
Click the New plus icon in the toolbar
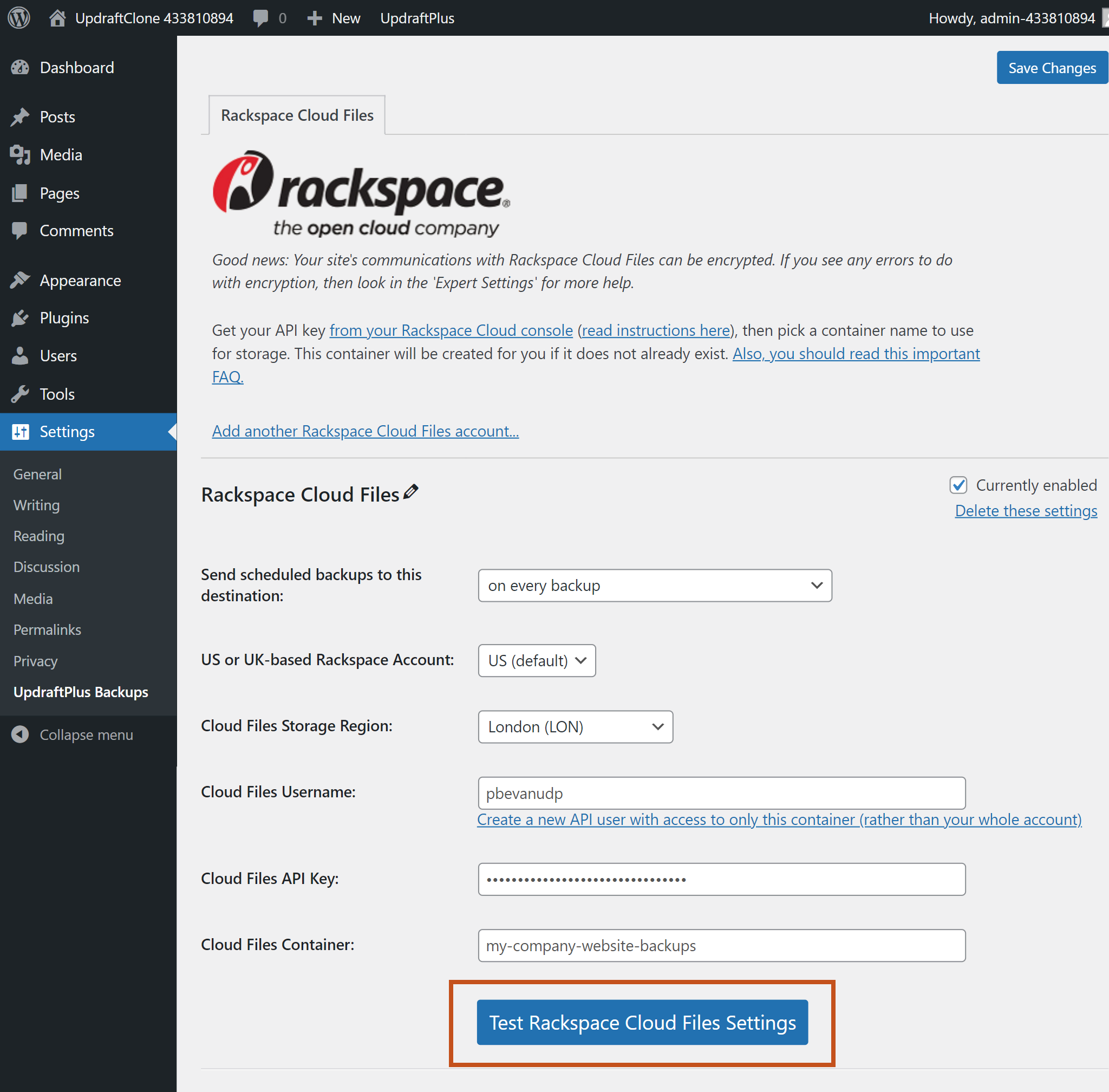(314, 17)
